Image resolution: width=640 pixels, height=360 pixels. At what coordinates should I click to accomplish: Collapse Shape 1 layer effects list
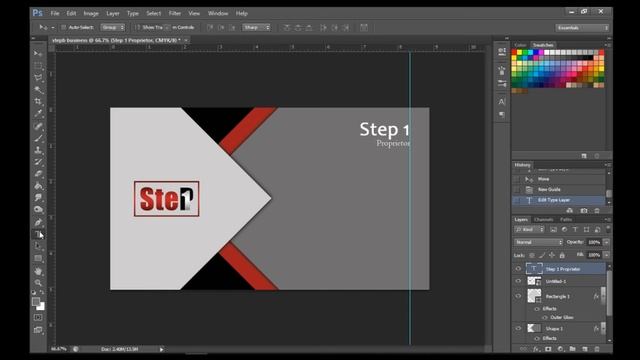pos(604,327)
